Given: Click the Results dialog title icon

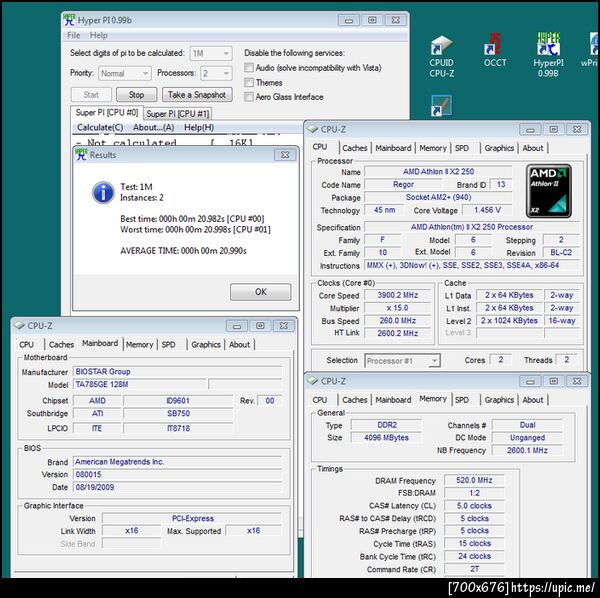Looking at the screenshot, I should 81,155.
